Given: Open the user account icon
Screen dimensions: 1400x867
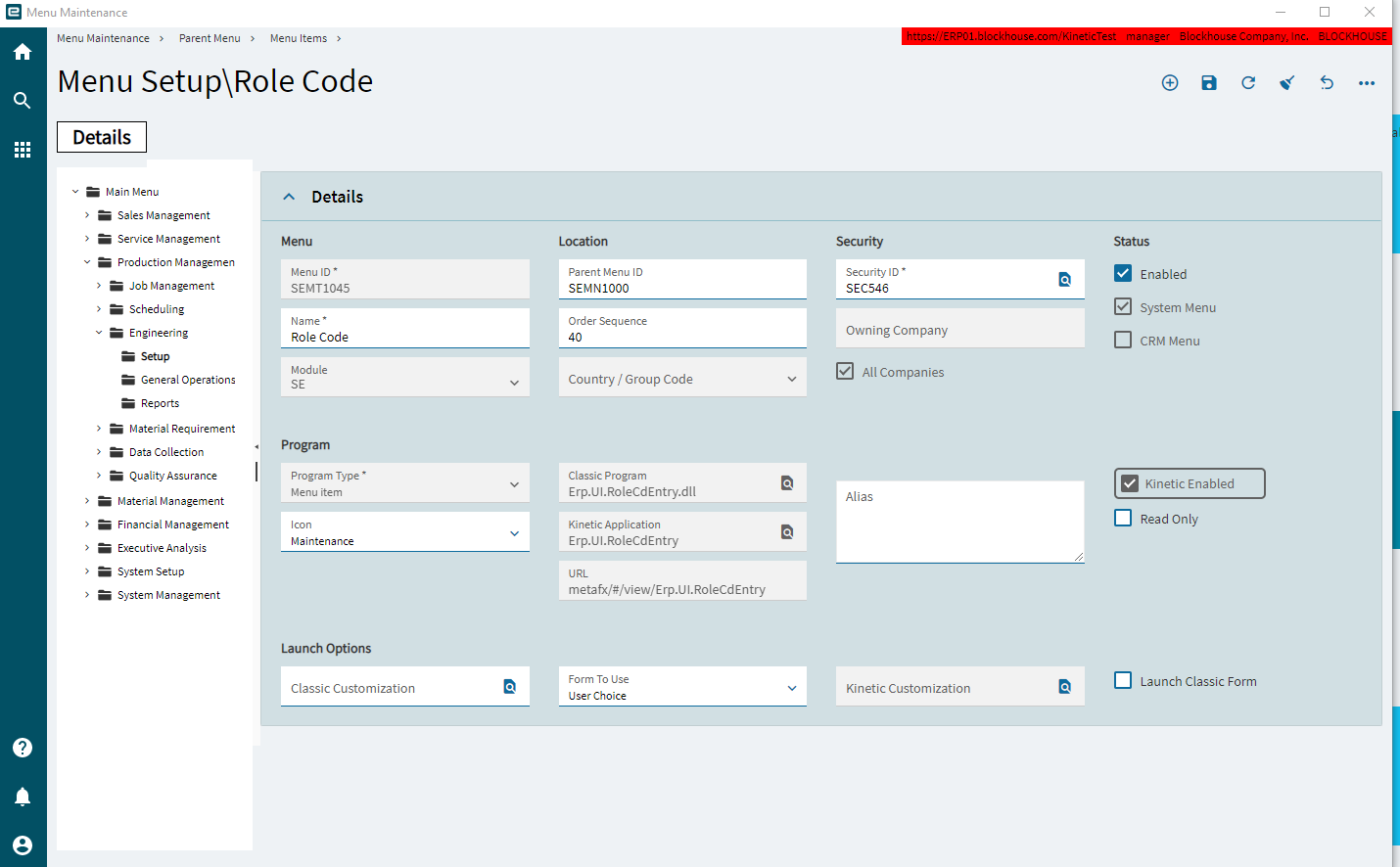Looking at the screenshot, I should (23, 845).
